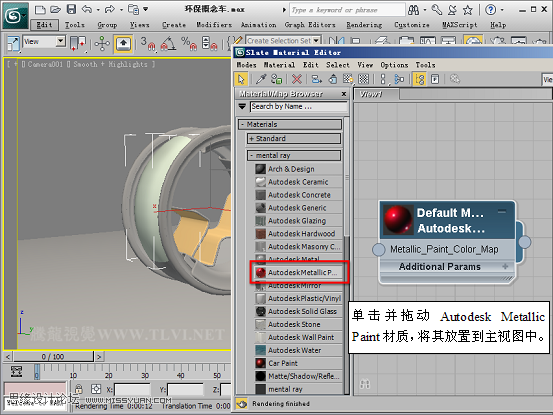553x415 pixels.
Task: Delete selected with red X icon
Action: point(297,79)
